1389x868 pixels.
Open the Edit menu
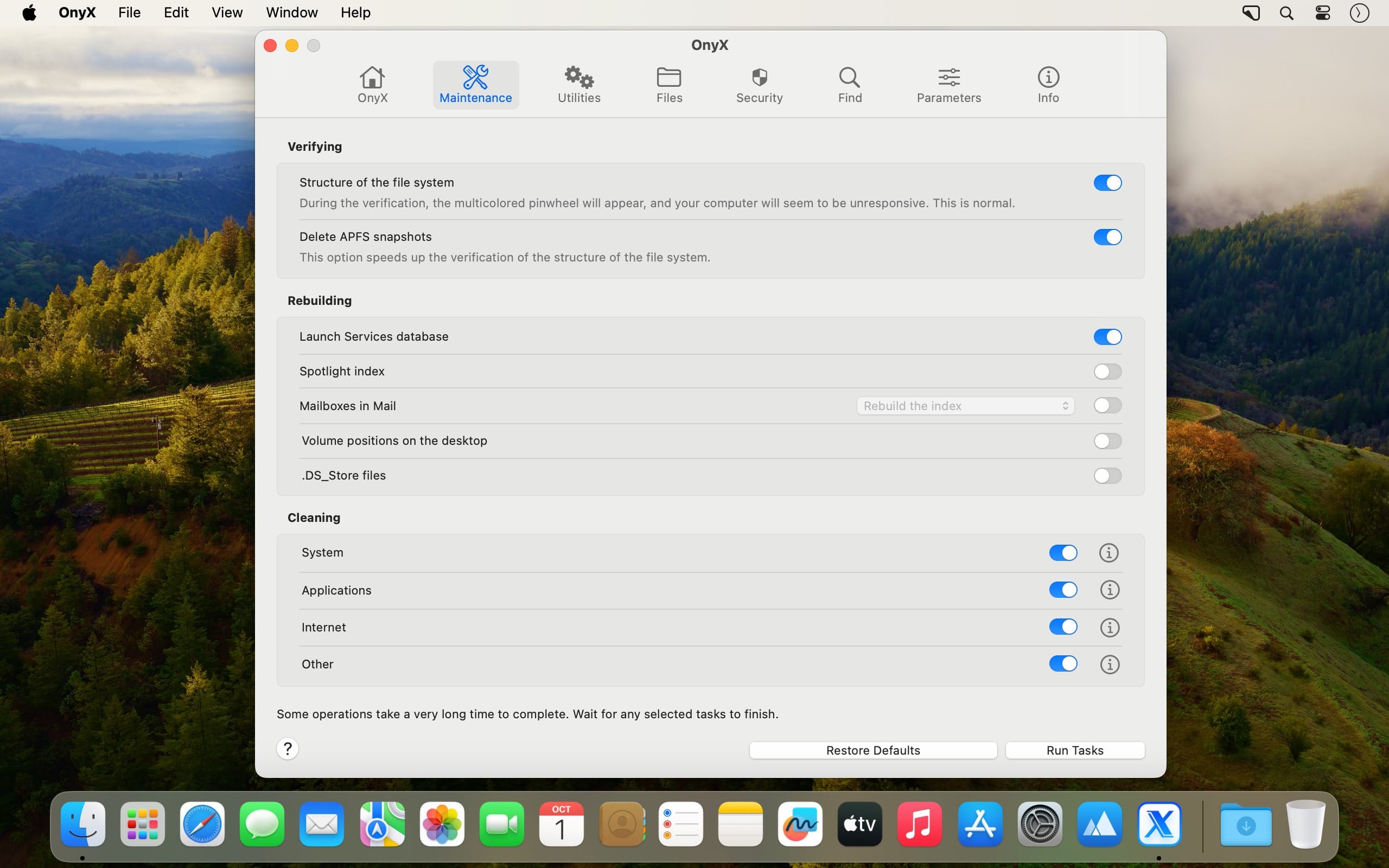pyautogui.click(x=176, y=12)
